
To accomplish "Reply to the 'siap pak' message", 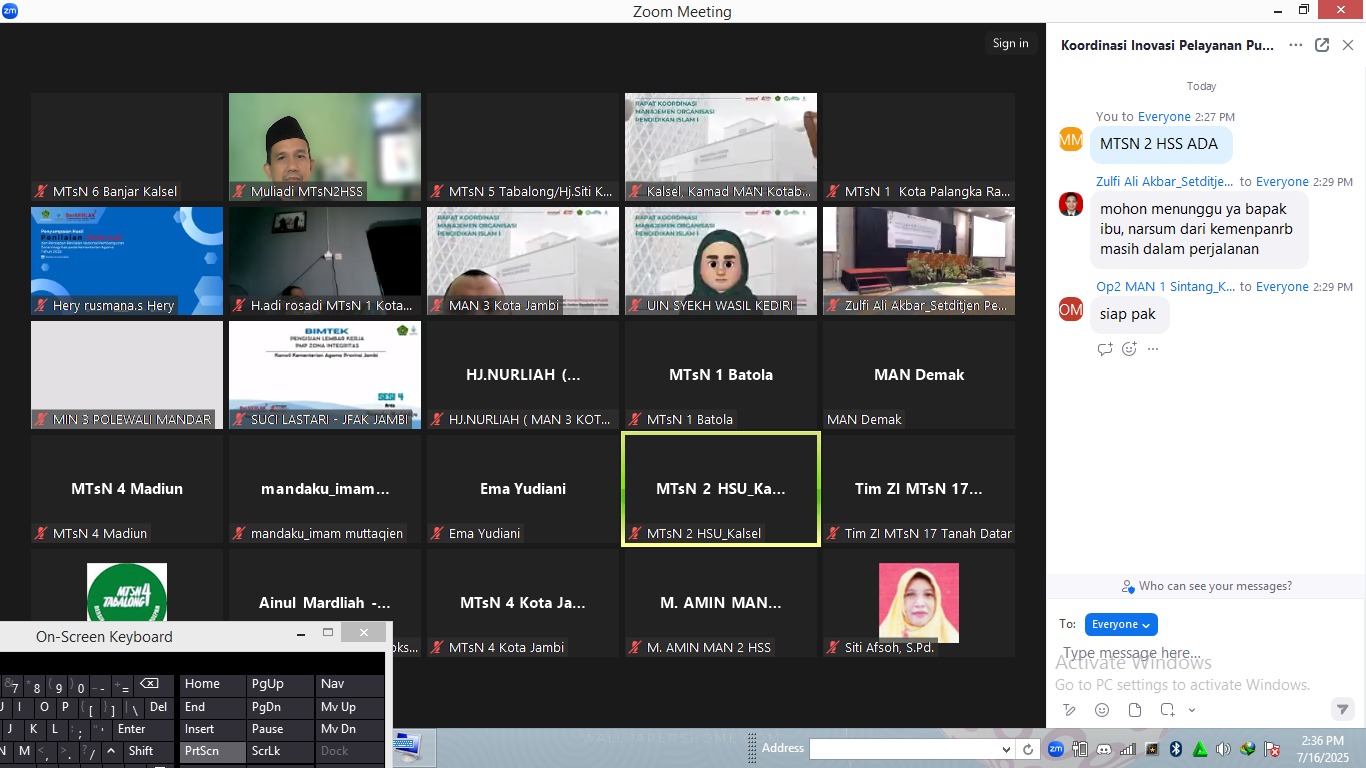I will point(1105,349).
